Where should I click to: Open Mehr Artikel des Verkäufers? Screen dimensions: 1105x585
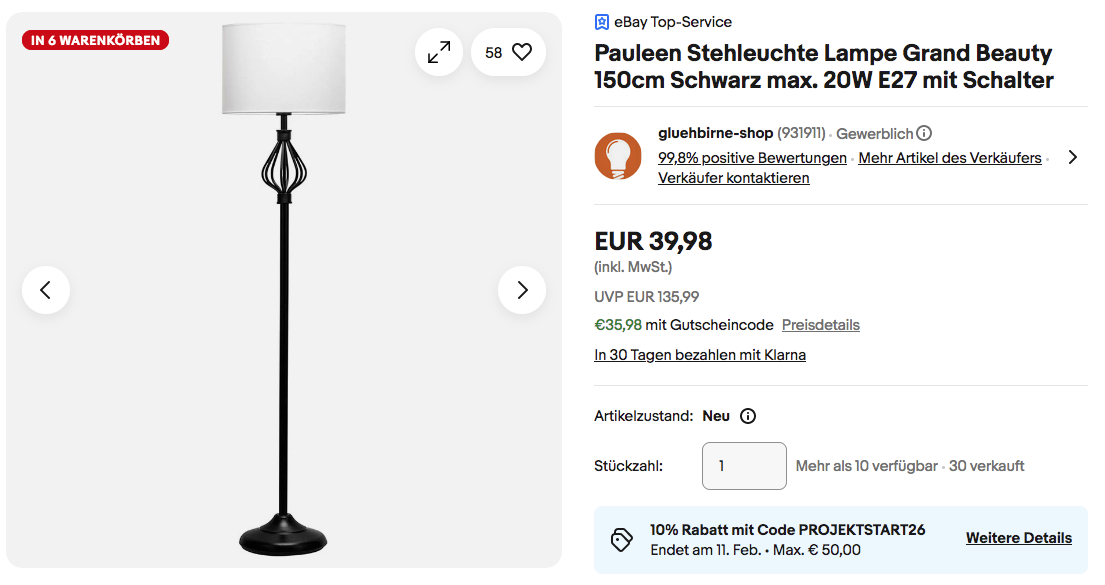pos(949,158)
